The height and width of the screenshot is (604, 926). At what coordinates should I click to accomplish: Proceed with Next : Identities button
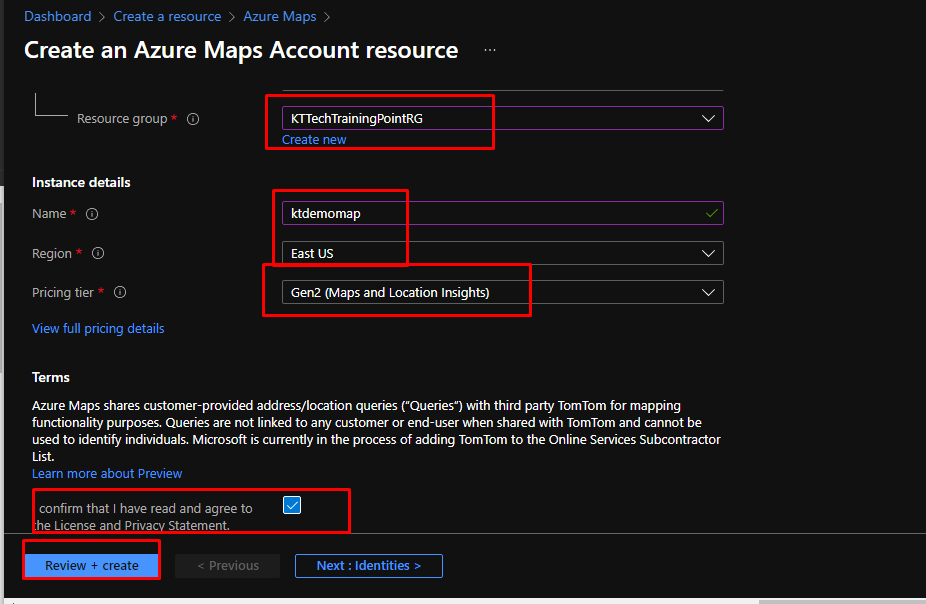click(x=369, y=566)
